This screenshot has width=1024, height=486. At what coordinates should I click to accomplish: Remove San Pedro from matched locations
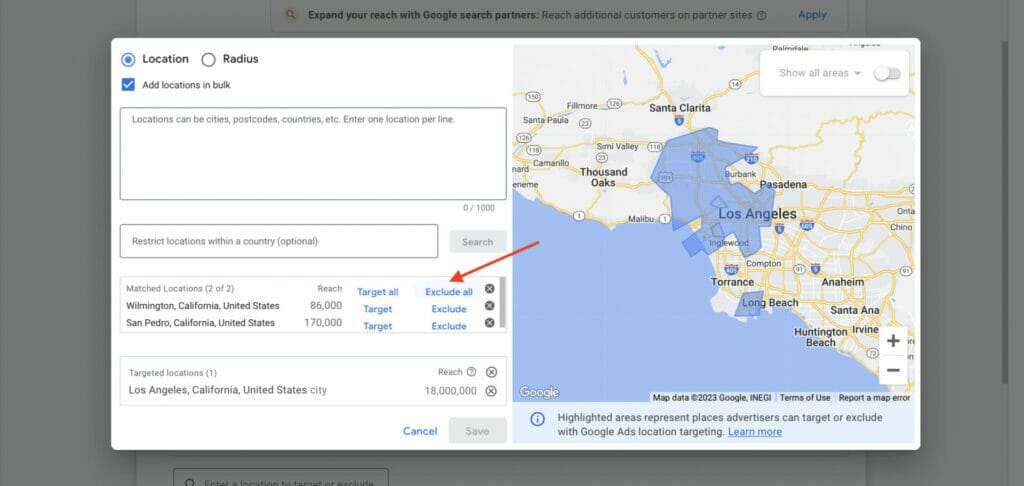click(489, 323)
